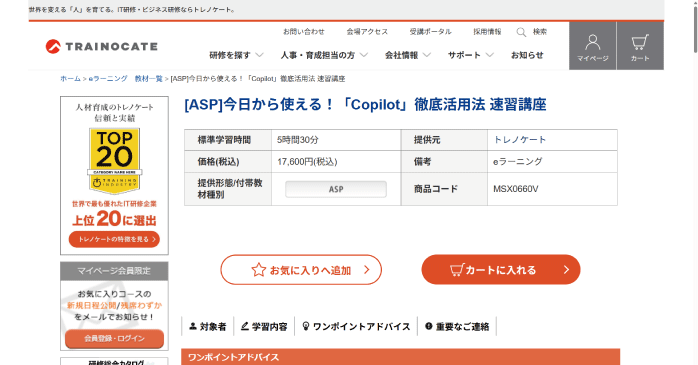
Task: Click 会場アクセス link
Action: [367, 32]
